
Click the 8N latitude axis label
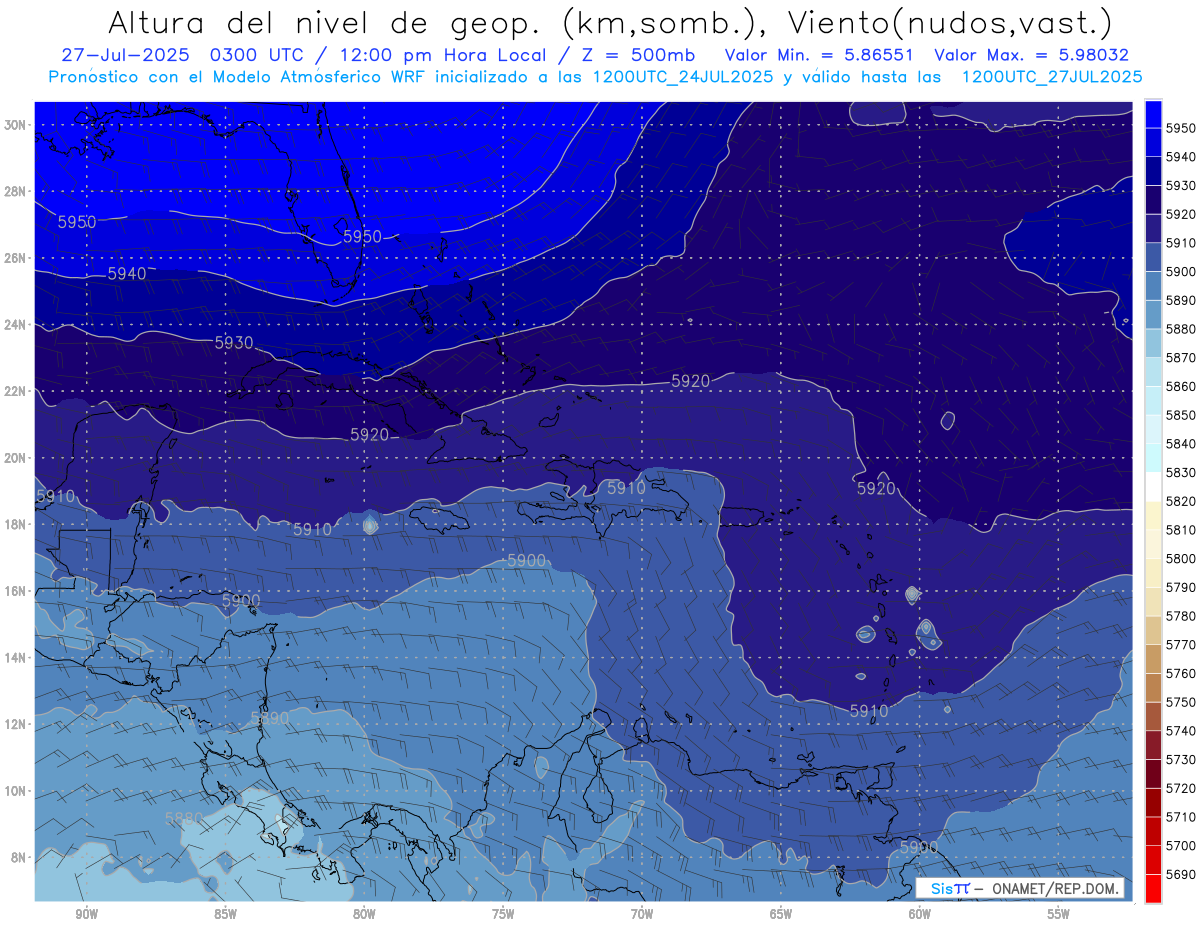pos(17,857)
